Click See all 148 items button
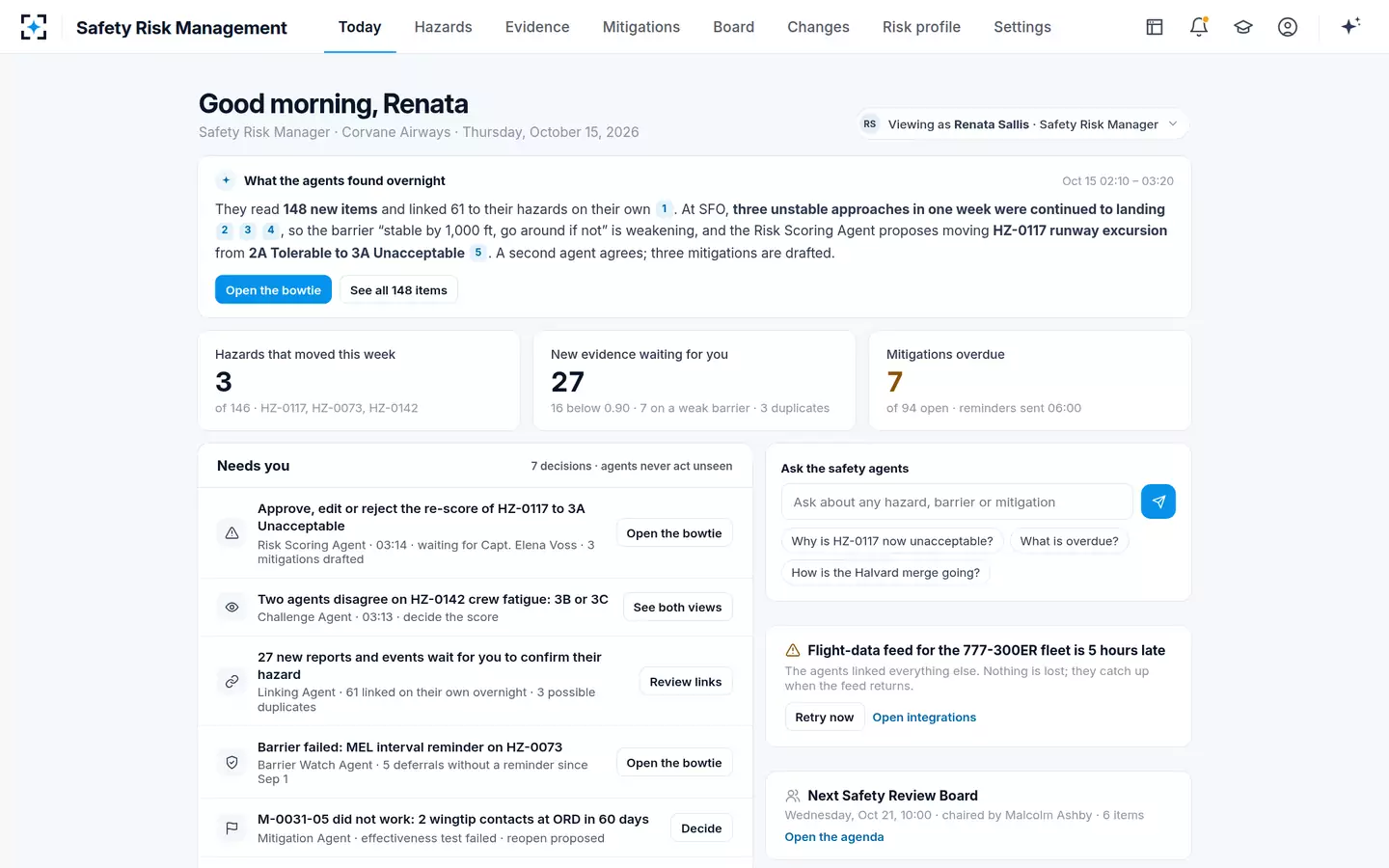 [398, 290]
